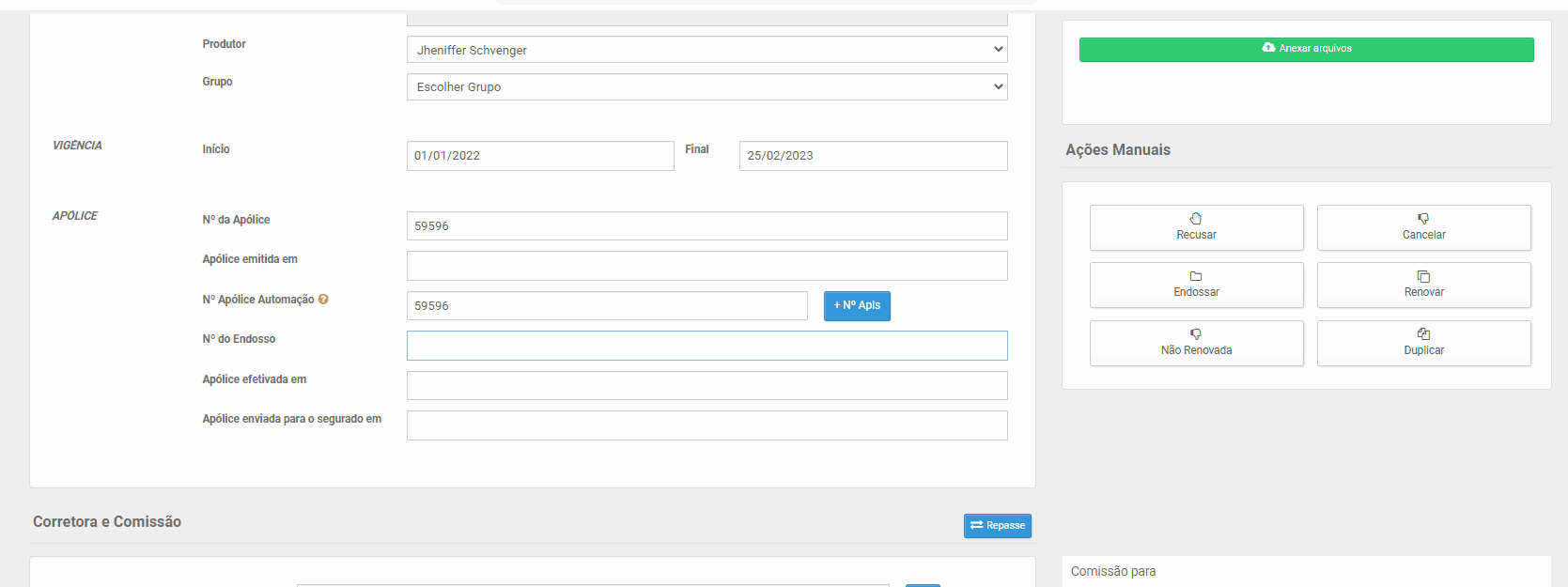This screenshot has height=587, width=1568.
Task: Click the Endossar folder icon
Action: [x=1196, y=276]
